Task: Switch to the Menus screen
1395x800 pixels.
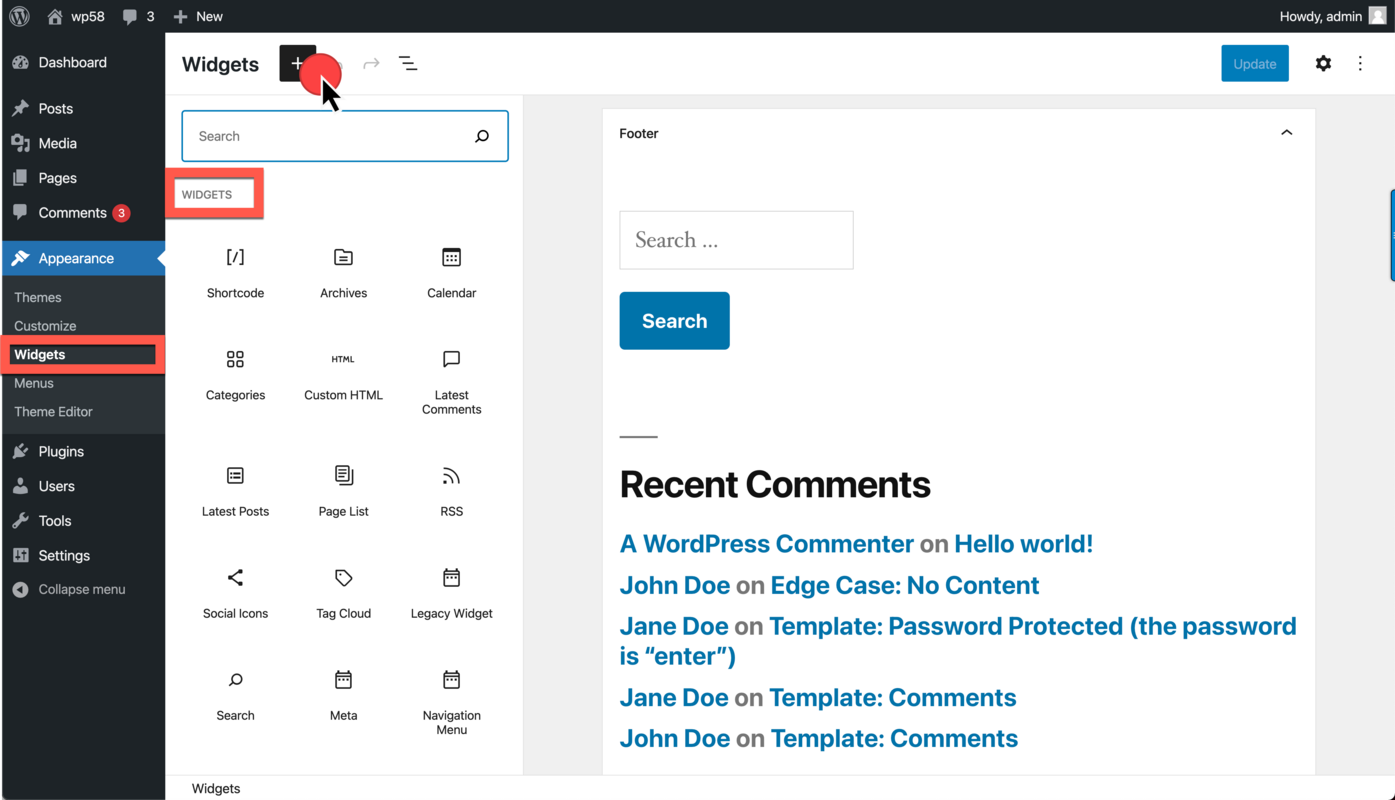Action: 33,382
